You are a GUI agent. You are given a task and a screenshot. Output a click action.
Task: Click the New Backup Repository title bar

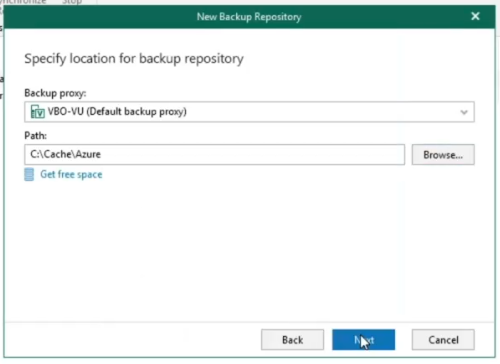[x=249, y=17]
